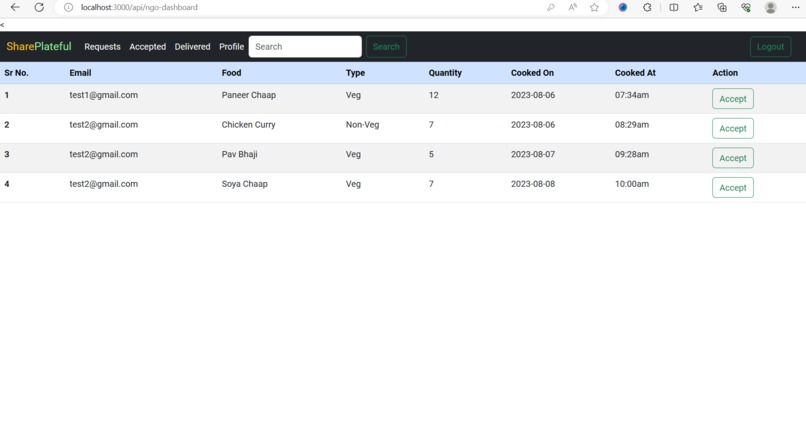Add page to favorites star

coord(594,7)
